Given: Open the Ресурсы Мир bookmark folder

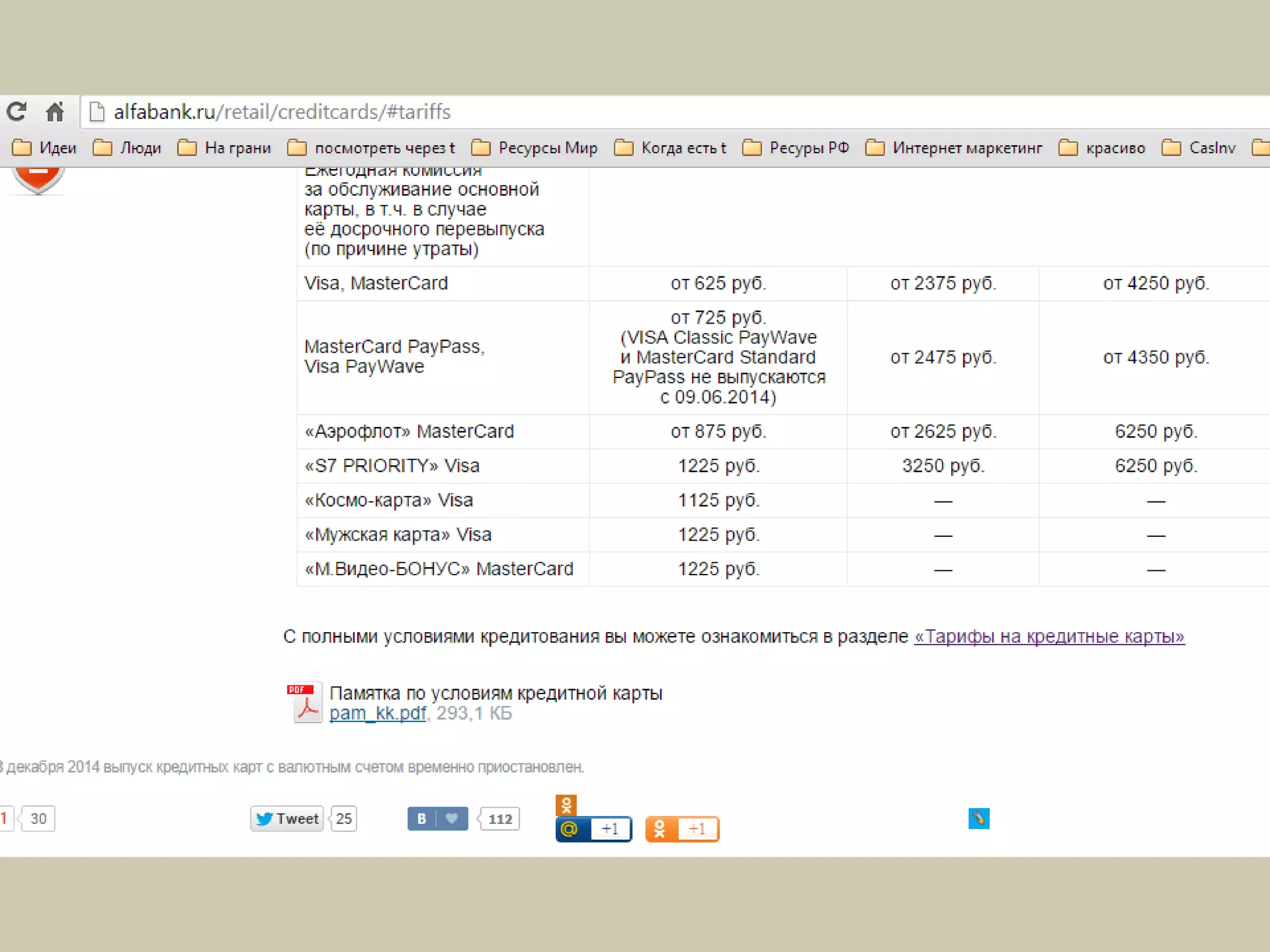Looking at the screenshot, I should (535, 148).
